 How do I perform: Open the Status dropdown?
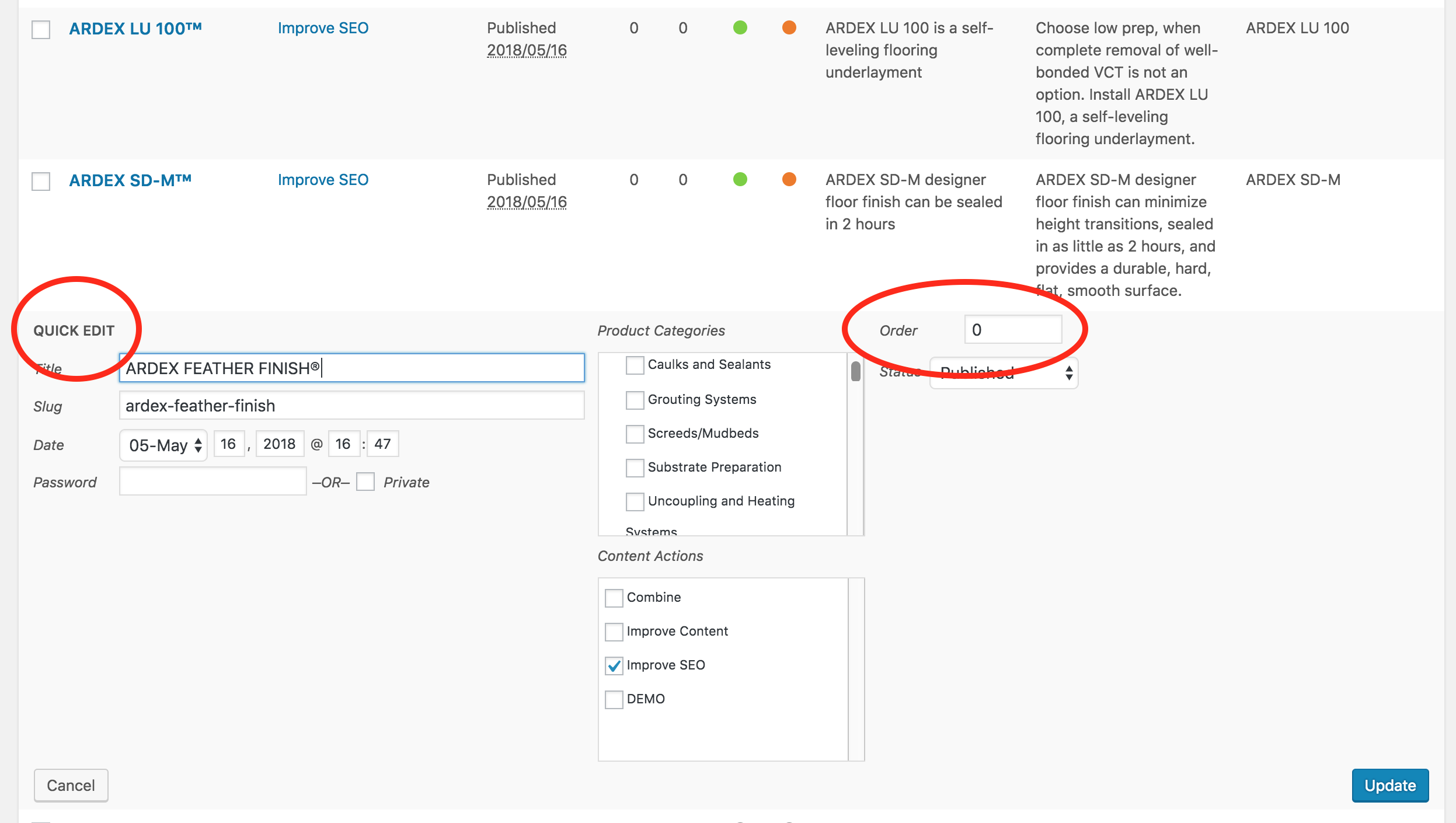[1004, 372]
